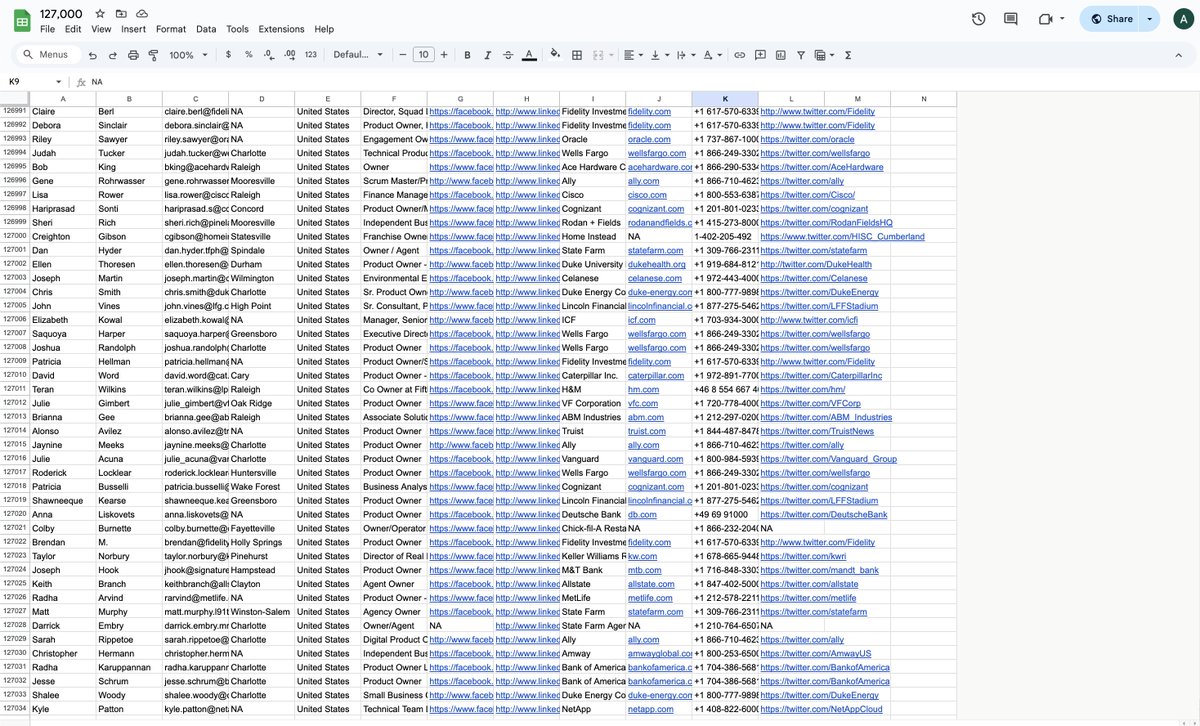
Task: Click the font size field showing 10
Action: tap(423, 55)
